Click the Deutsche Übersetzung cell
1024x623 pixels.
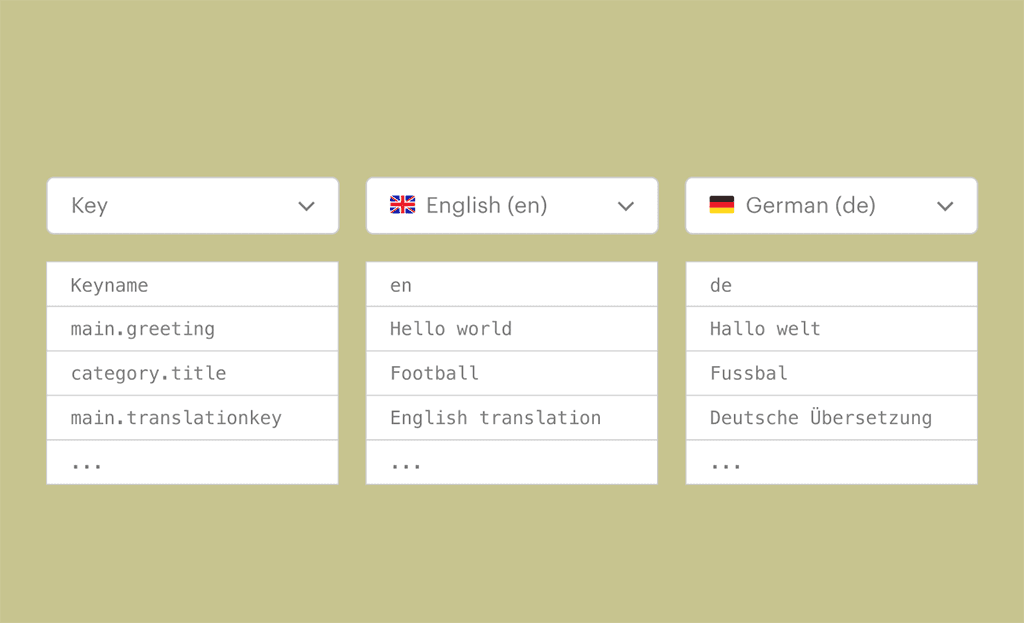point(831,418)
